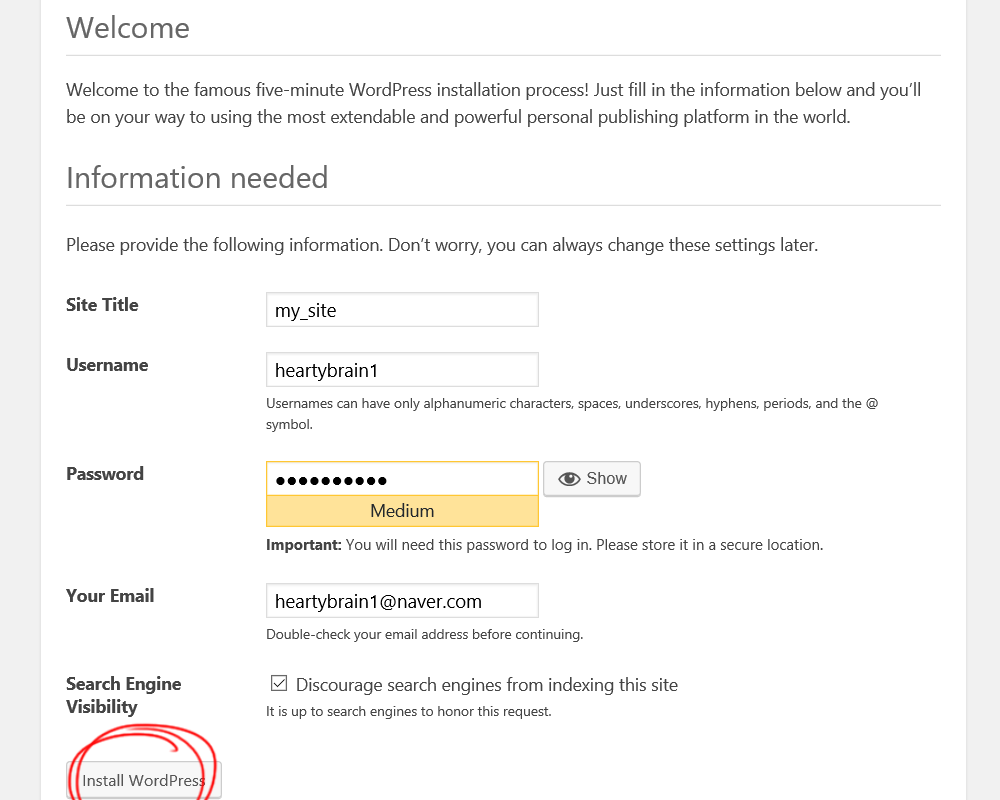Click 'Double-check your email address' hint text
This screenshot has height=800, width=1000.
pos(424,634)
